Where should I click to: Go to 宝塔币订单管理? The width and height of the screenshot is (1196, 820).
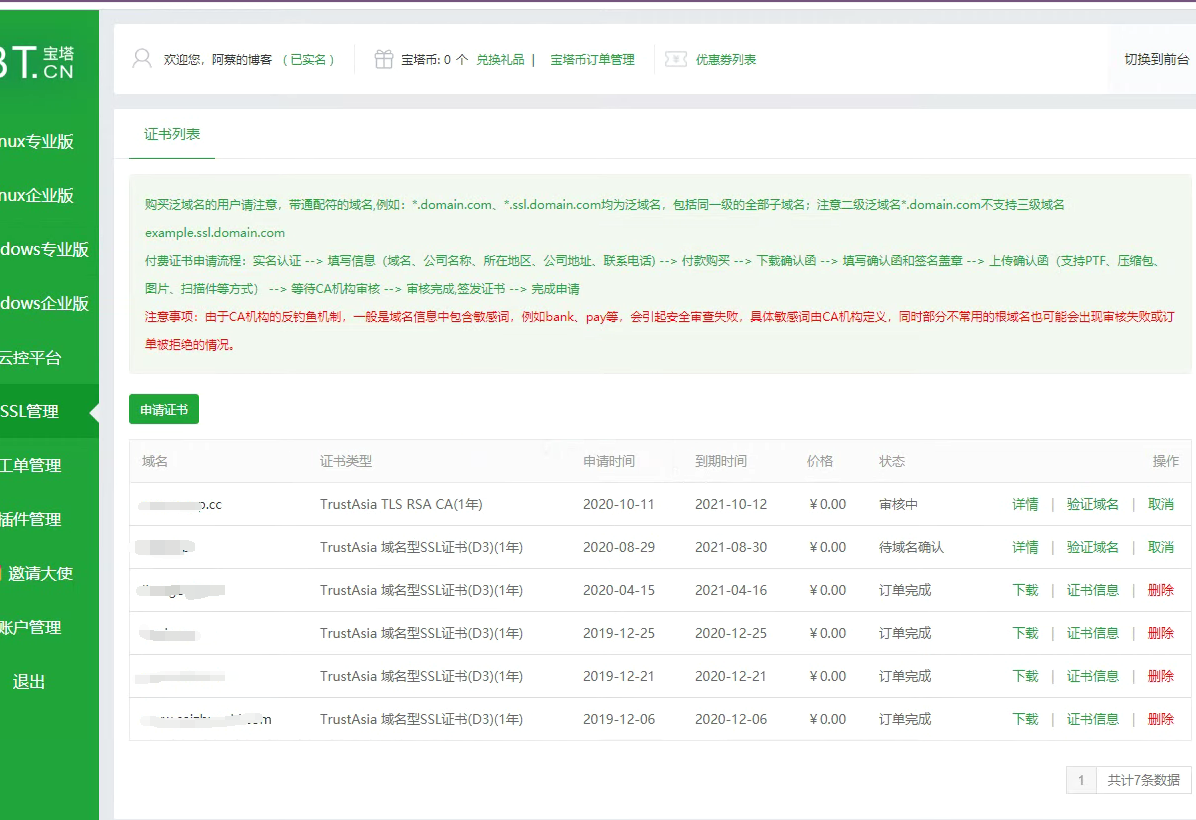592,59
